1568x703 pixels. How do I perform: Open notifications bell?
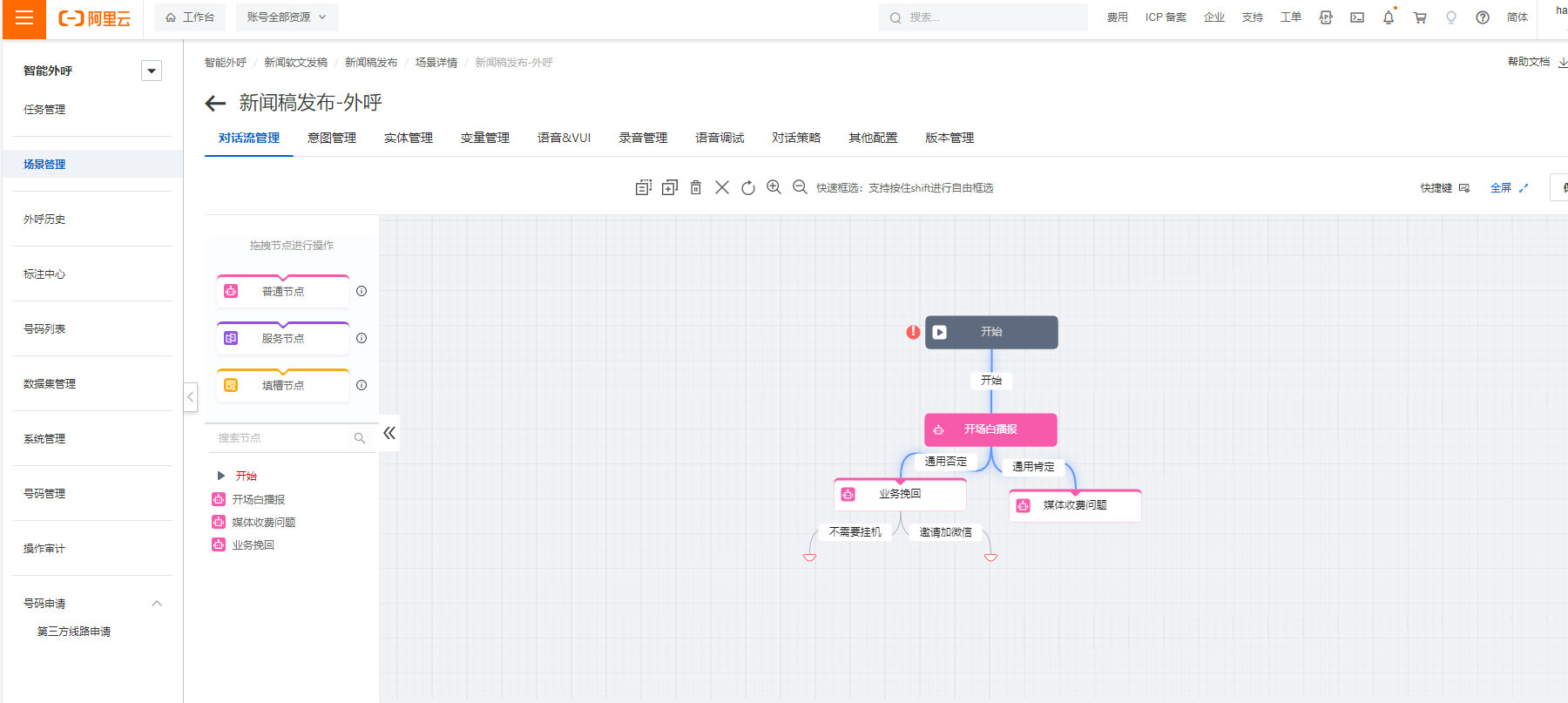click(x=1389, y=17)
